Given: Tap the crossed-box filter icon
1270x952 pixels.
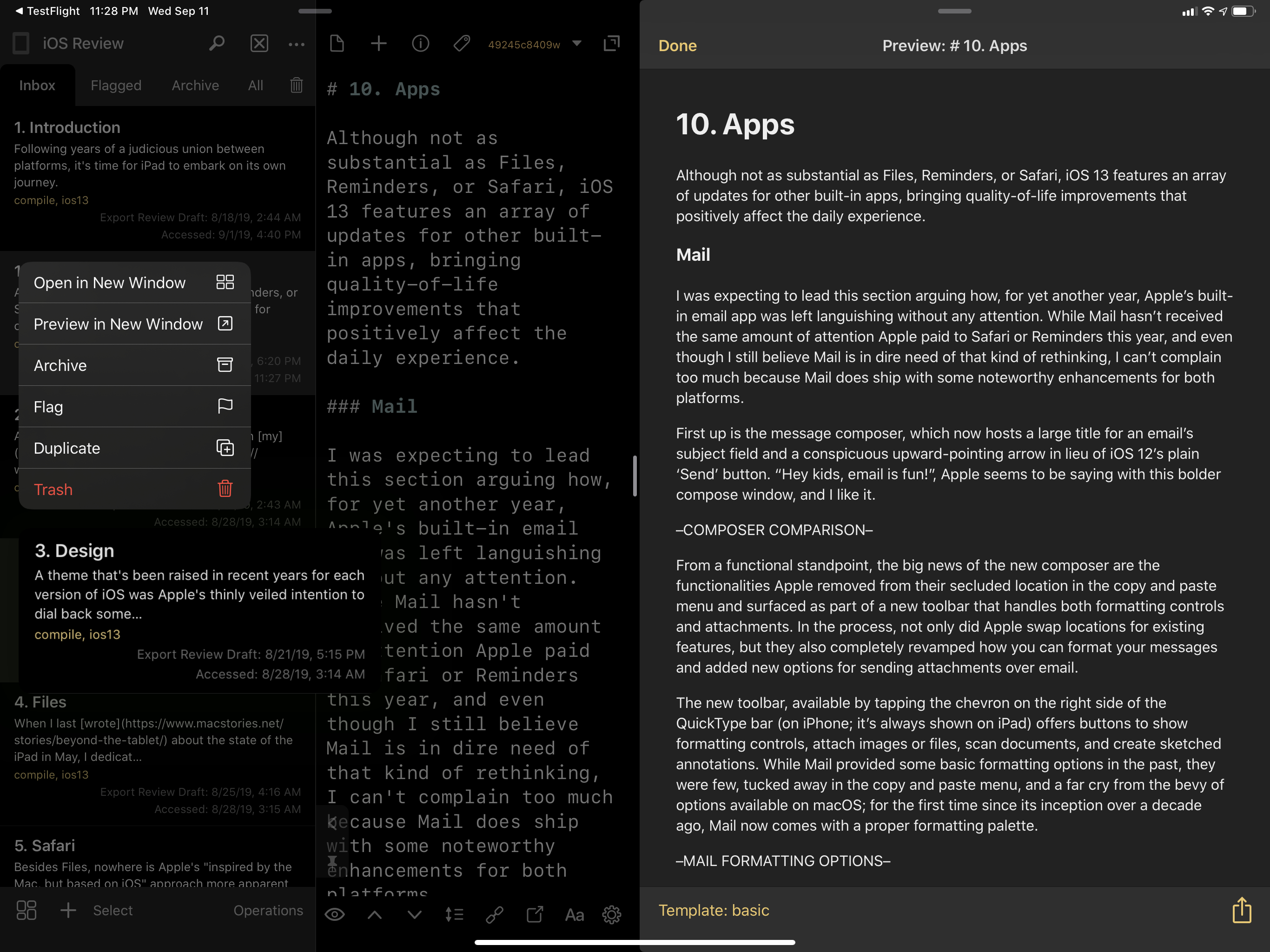Looking at the screenshot, I should click(x=259, y=44).
